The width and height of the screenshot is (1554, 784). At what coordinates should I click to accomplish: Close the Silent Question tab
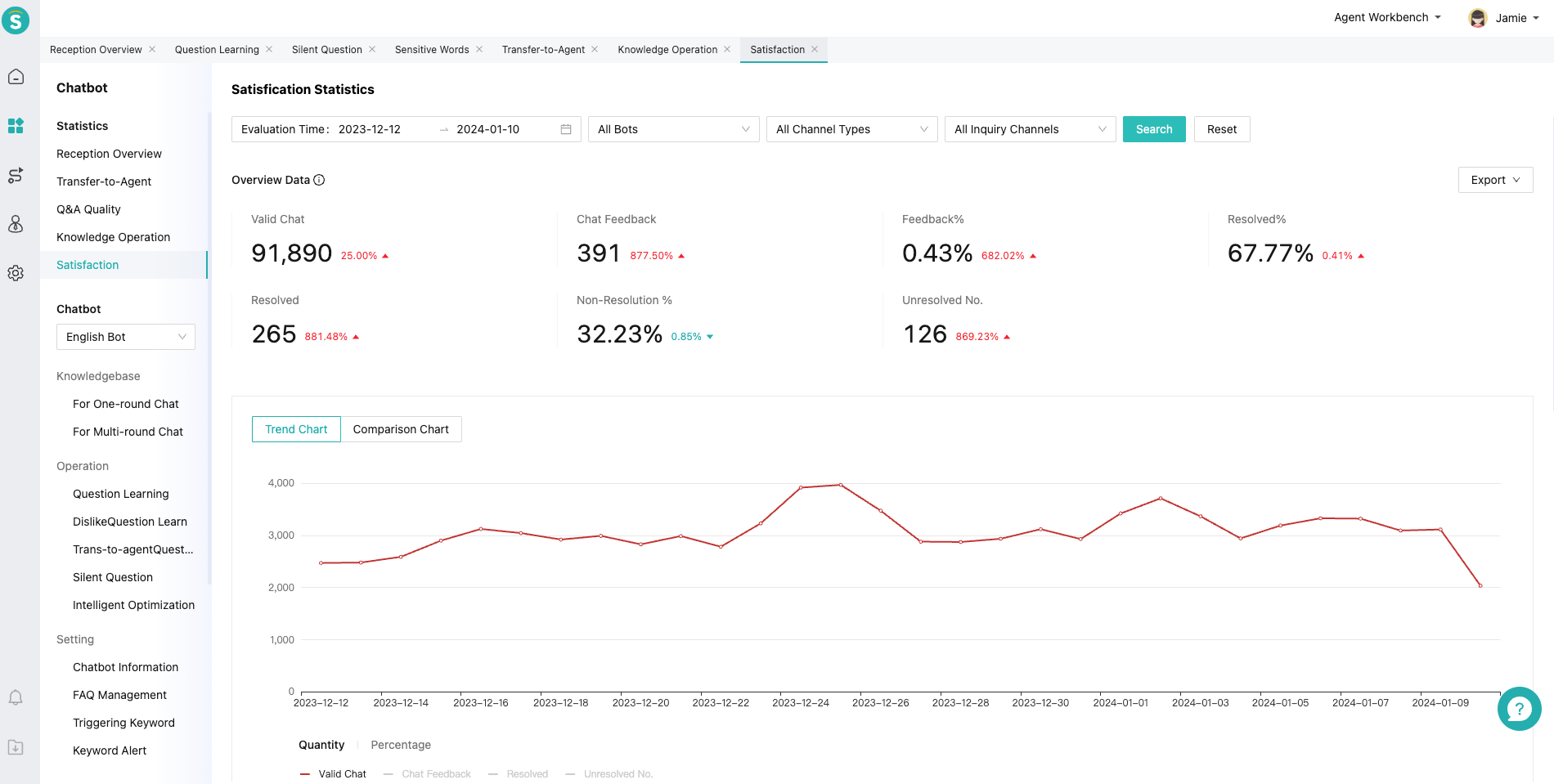372,49
